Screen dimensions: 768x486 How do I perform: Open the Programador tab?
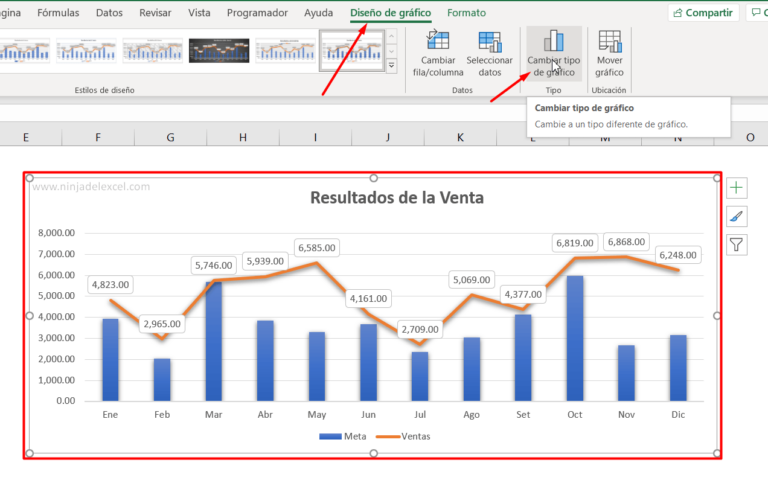tap(257, 13)
